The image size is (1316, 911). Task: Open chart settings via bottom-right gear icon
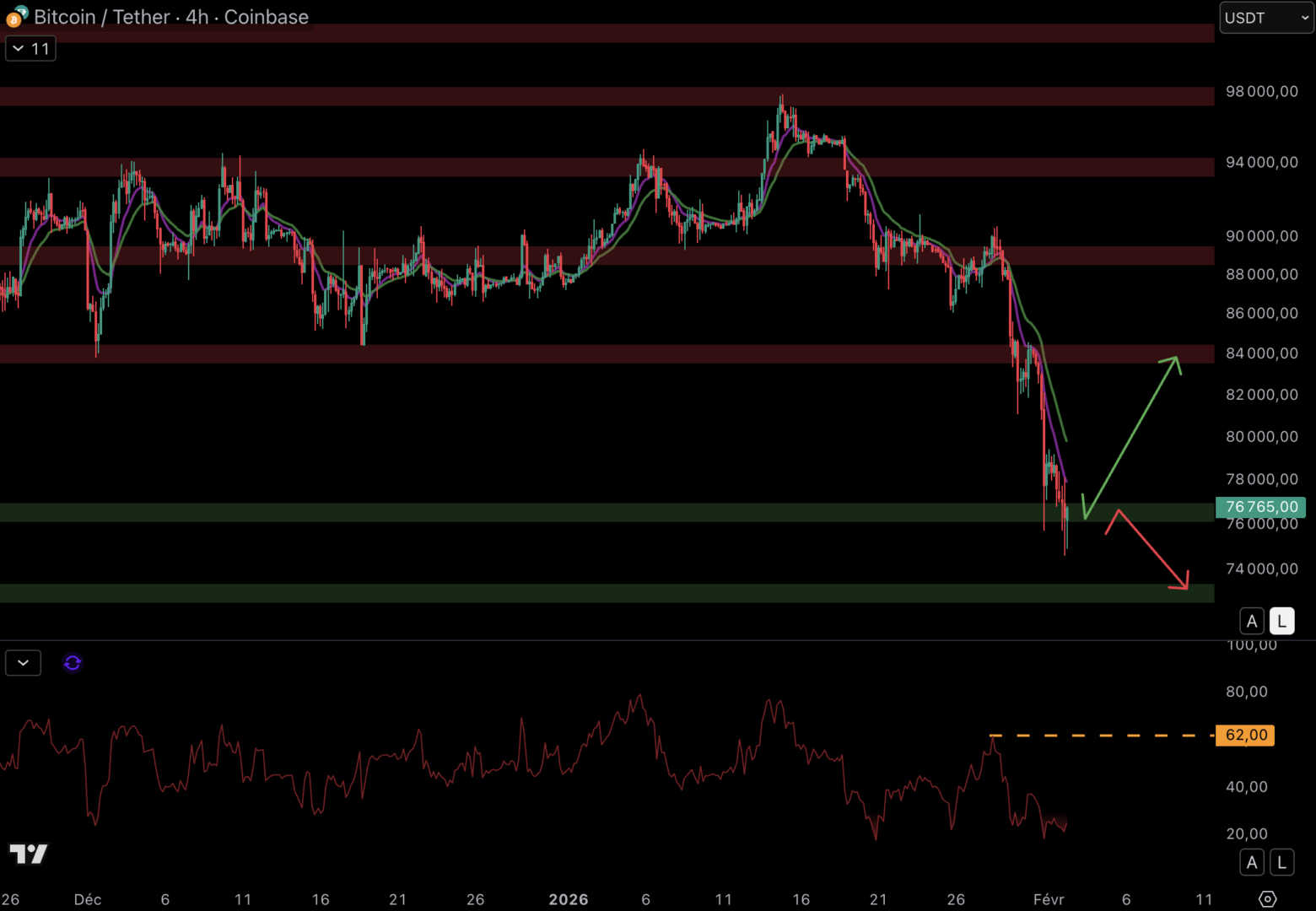coord(1267,899)
